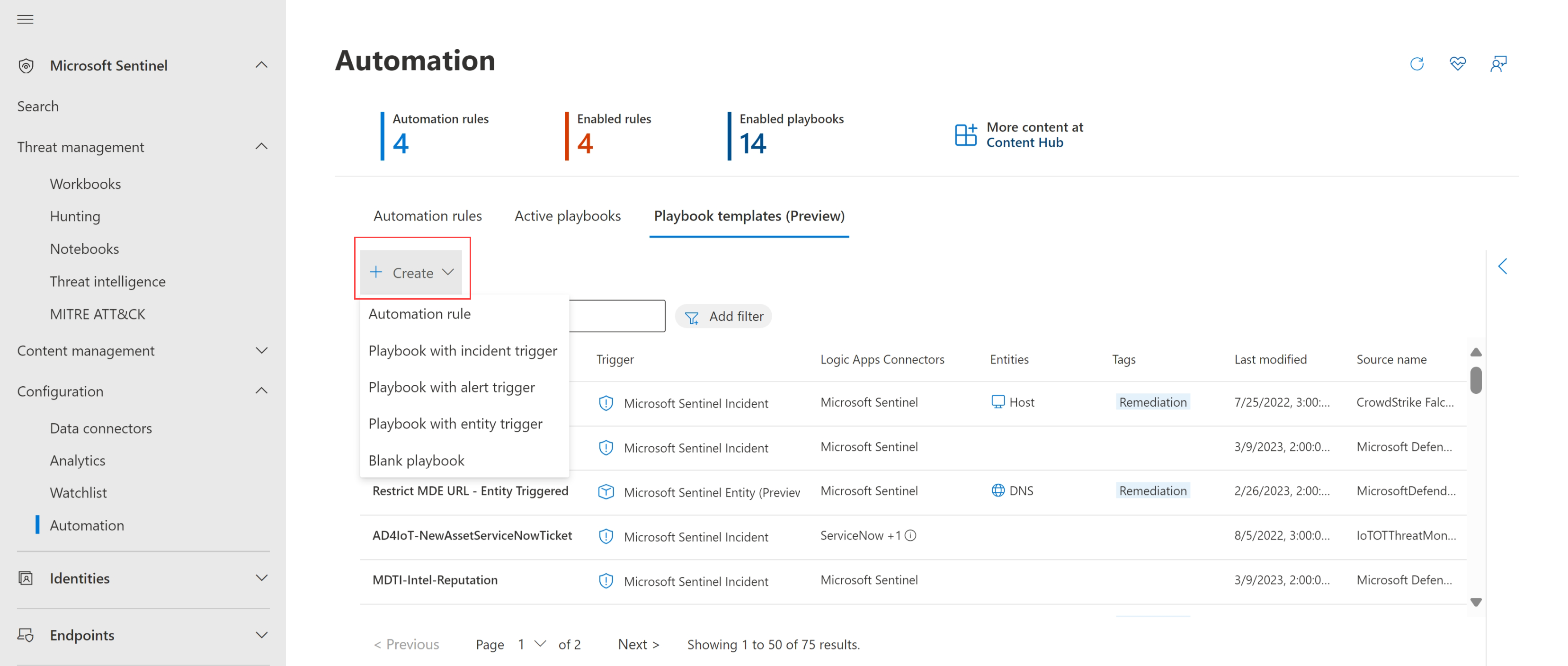Image resolution: width=1568 pixels, height=666 pixels.
Task: Switch to the Active playbooks tab
Action: (x=567, y=215)
